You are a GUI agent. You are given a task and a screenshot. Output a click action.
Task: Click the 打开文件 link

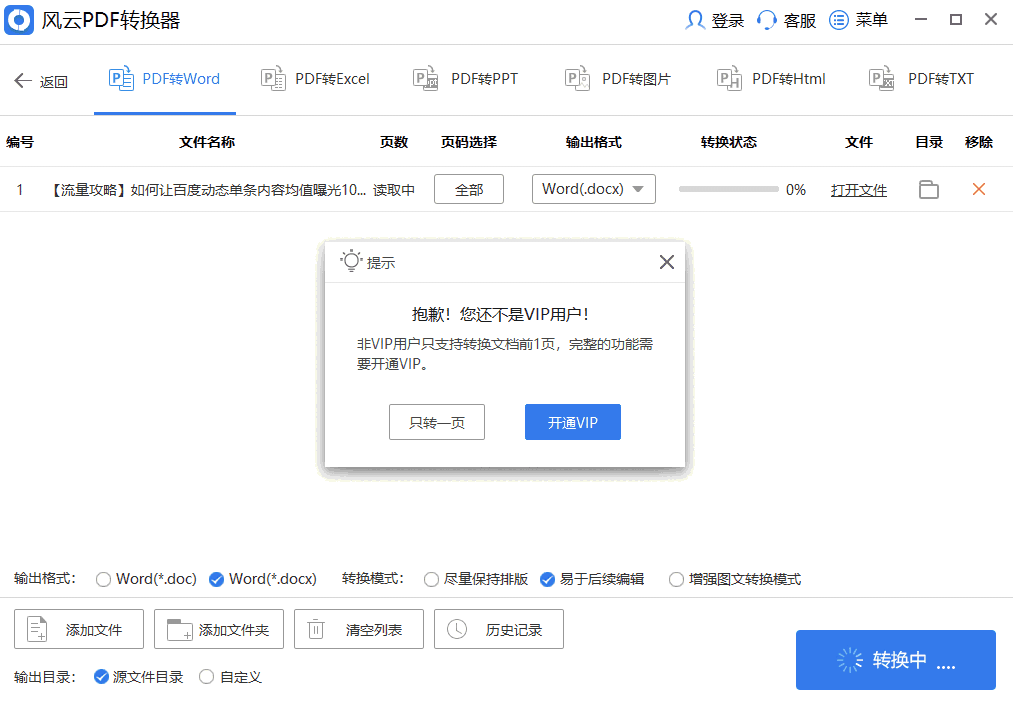[x=858, y=190]
